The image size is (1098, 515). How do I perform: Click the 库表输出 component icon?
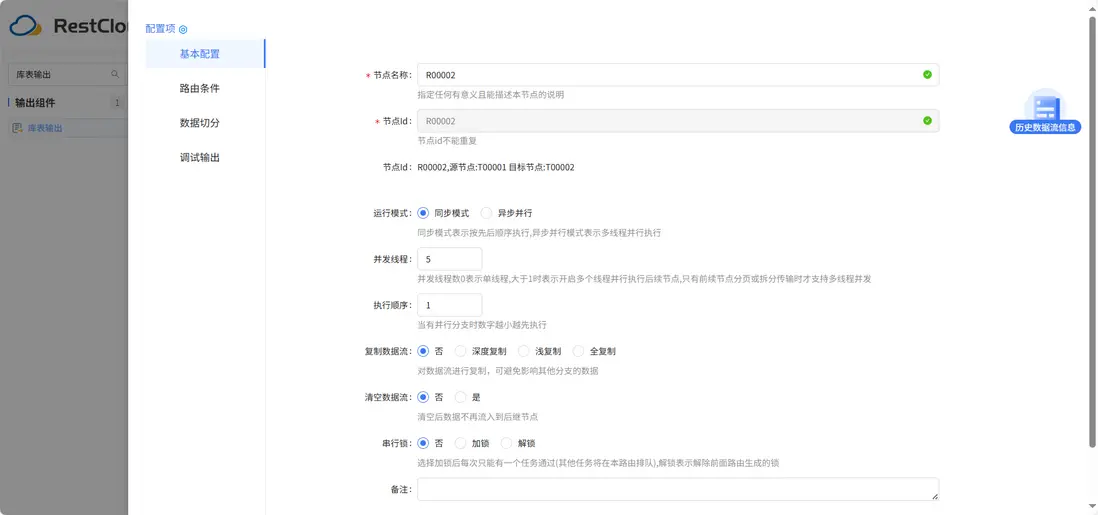click(x=18, y=128)
